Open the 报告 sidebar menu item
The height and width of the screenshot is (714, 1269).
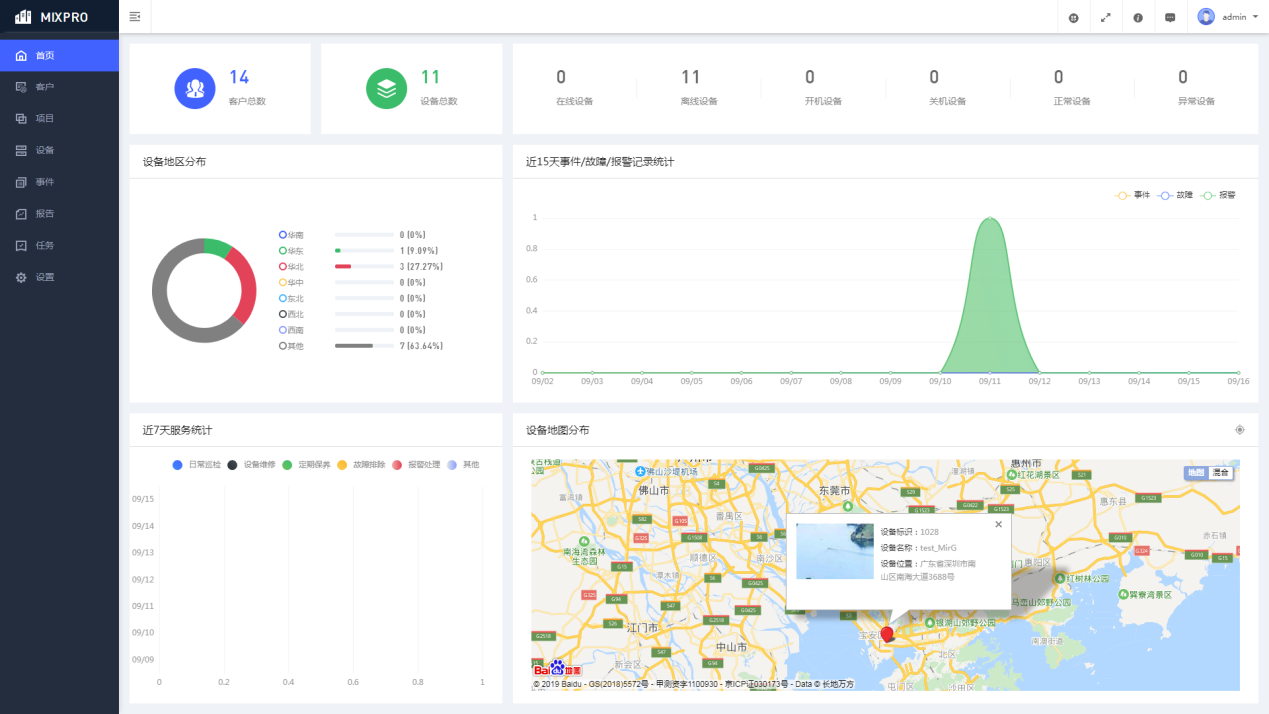[x=45, y=214]
